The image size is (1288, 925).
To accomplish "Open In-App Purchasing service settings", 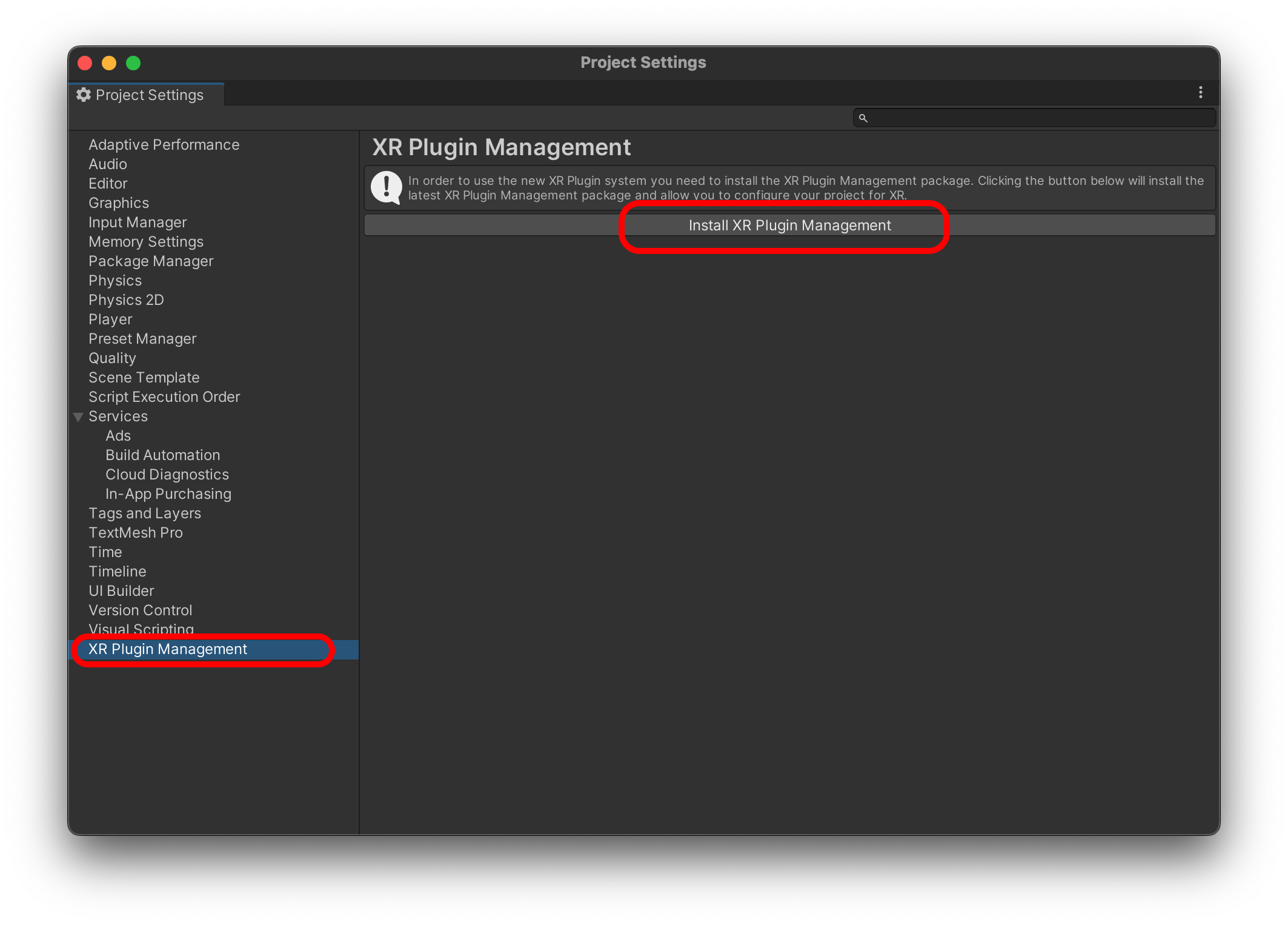I will point(168,494).
